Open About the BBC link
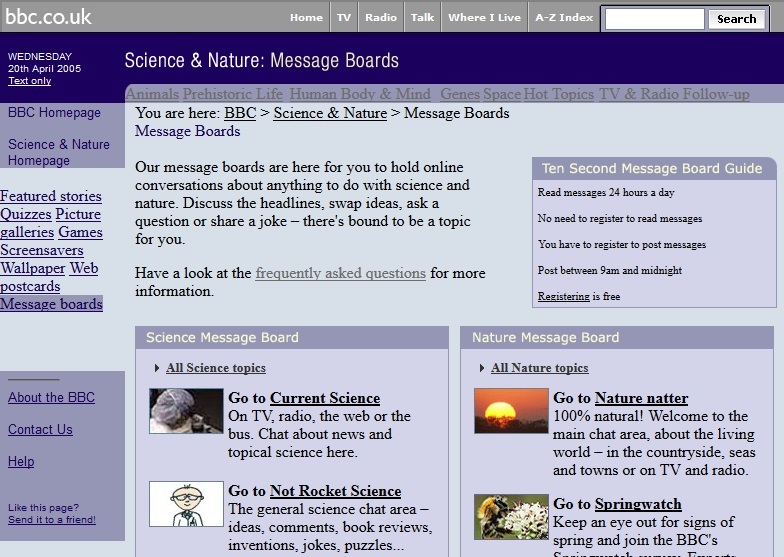This screenshot has width=784, height=557. pos(51,398)
